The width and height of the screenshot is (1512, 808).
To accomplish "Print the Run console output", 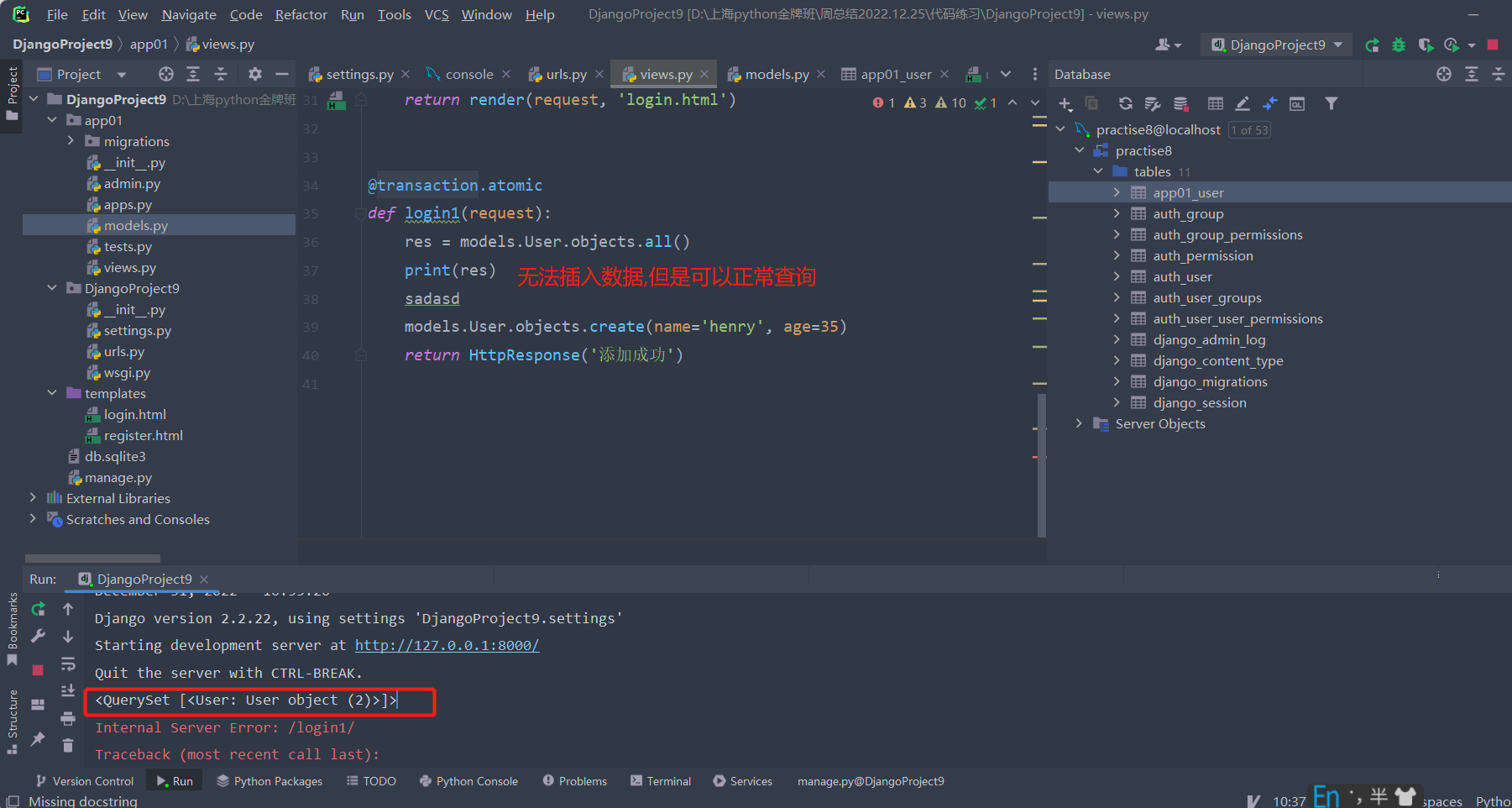I will click(68, 718).
